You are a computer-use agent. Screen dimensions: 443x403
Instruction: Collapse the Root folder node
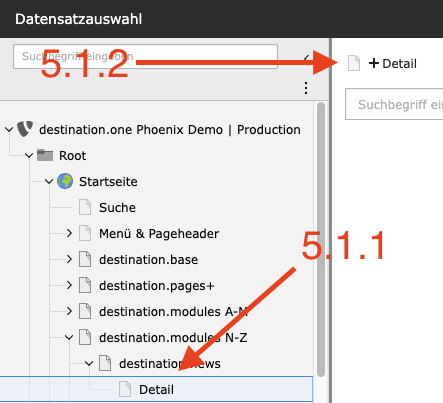29,155
